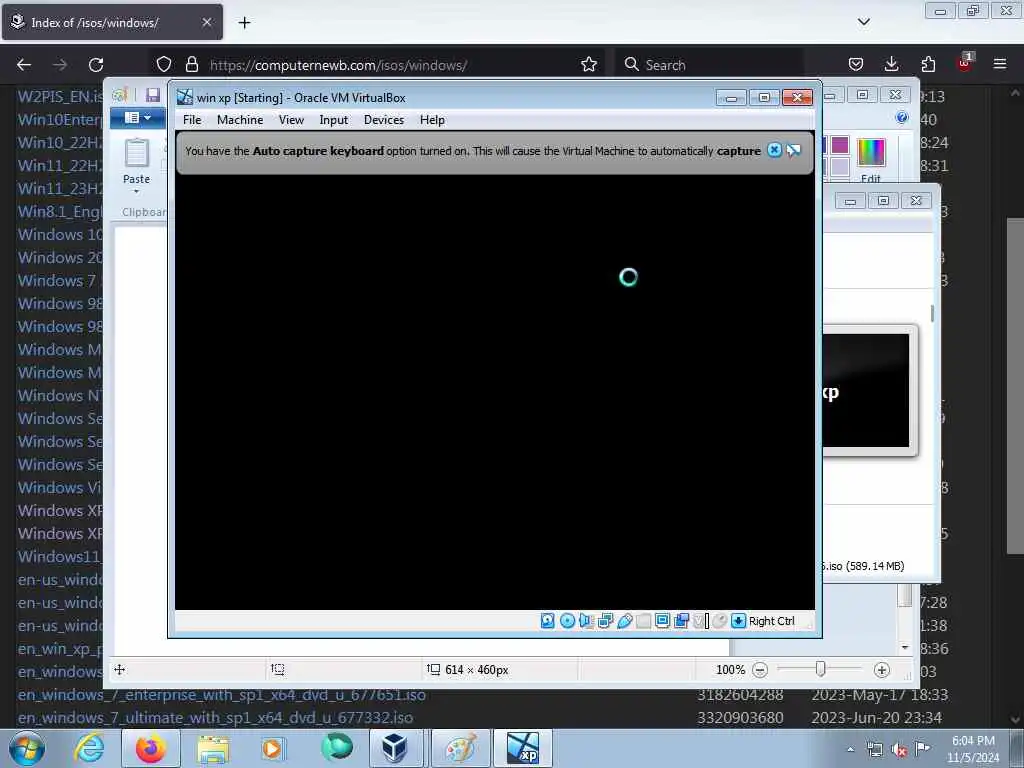Expand the list all tabs chevron
The width and height of the screenshot is (1024, 768).
pos(863,22)
